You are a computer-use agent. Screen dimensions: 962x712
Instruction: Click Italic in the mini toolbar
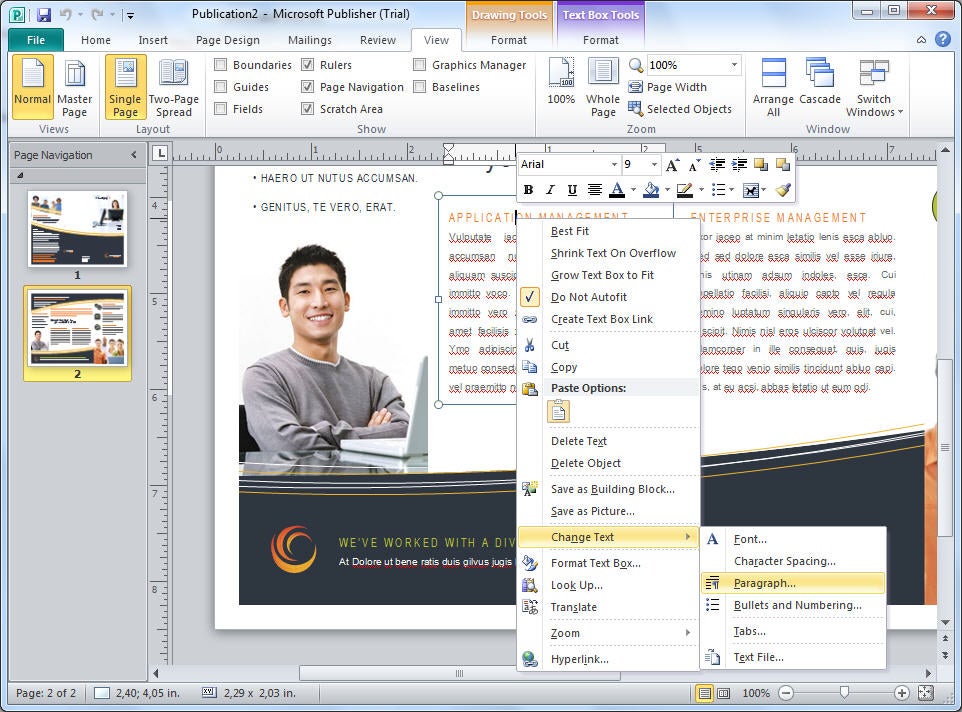pos(550,190)
